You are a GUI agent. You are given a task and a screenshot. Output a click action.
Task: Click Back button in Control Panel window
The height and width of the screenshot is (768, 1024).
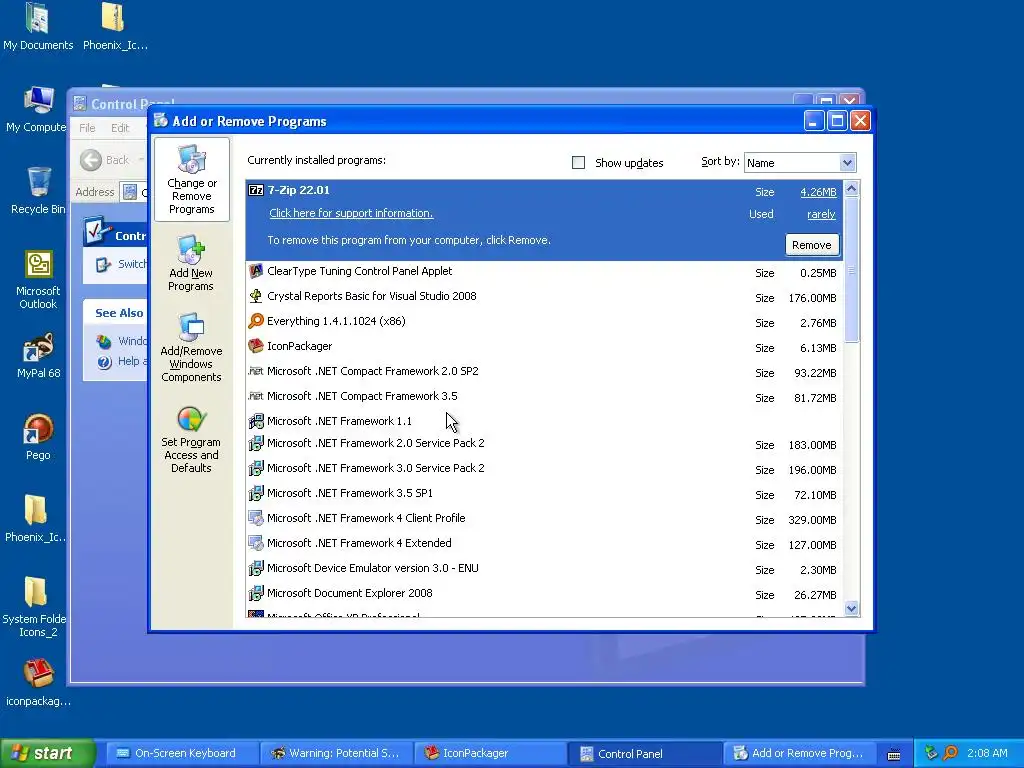(104, 160)
